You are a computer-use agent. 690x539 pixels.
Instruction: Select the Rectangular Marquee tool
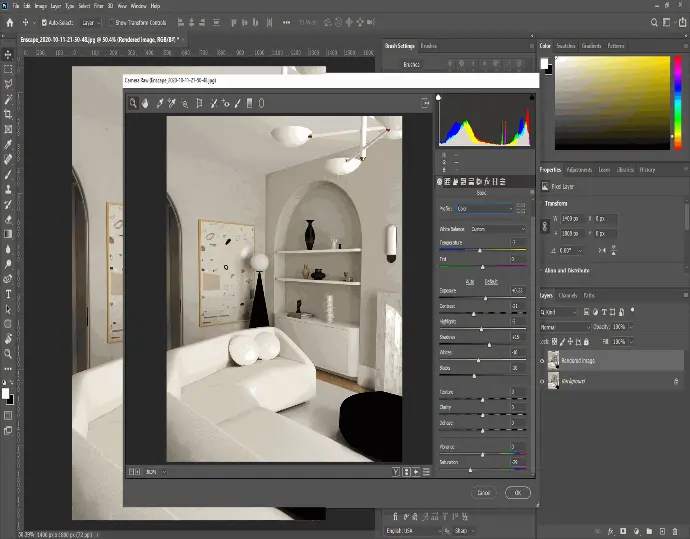point(8,69)
